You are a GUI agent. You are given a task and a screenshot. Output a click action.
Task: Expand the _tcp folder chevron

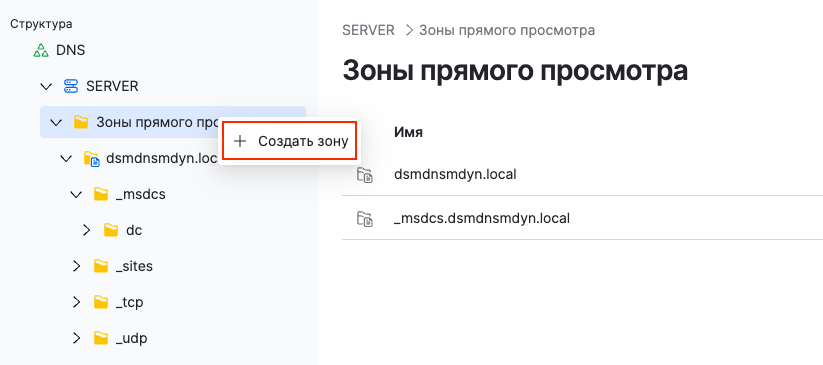[x=77, y=302]
